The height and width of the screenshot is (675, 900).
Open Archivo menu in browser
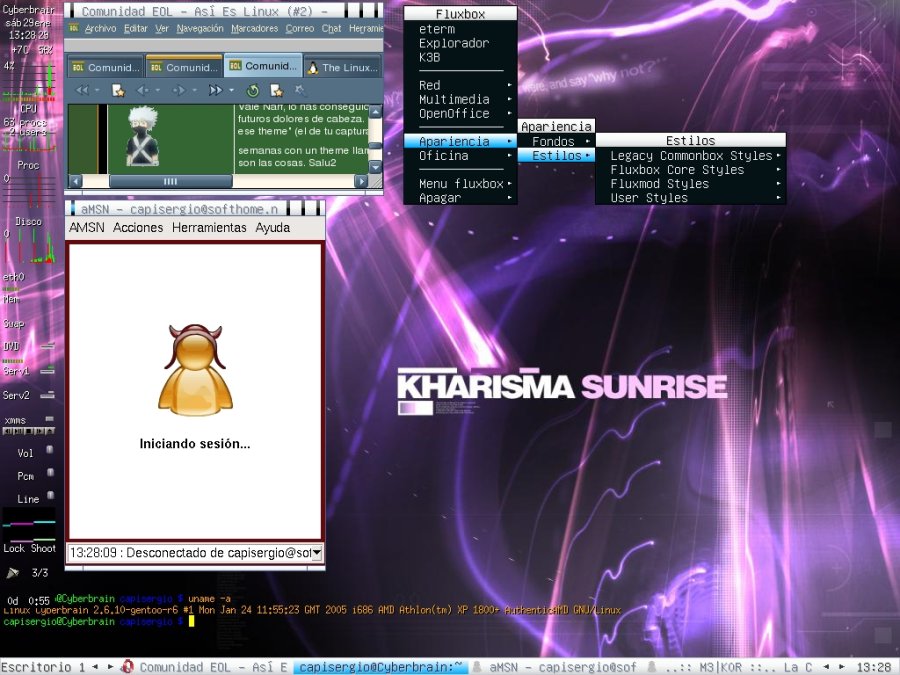pyautogui.click(x=100, y=28)
